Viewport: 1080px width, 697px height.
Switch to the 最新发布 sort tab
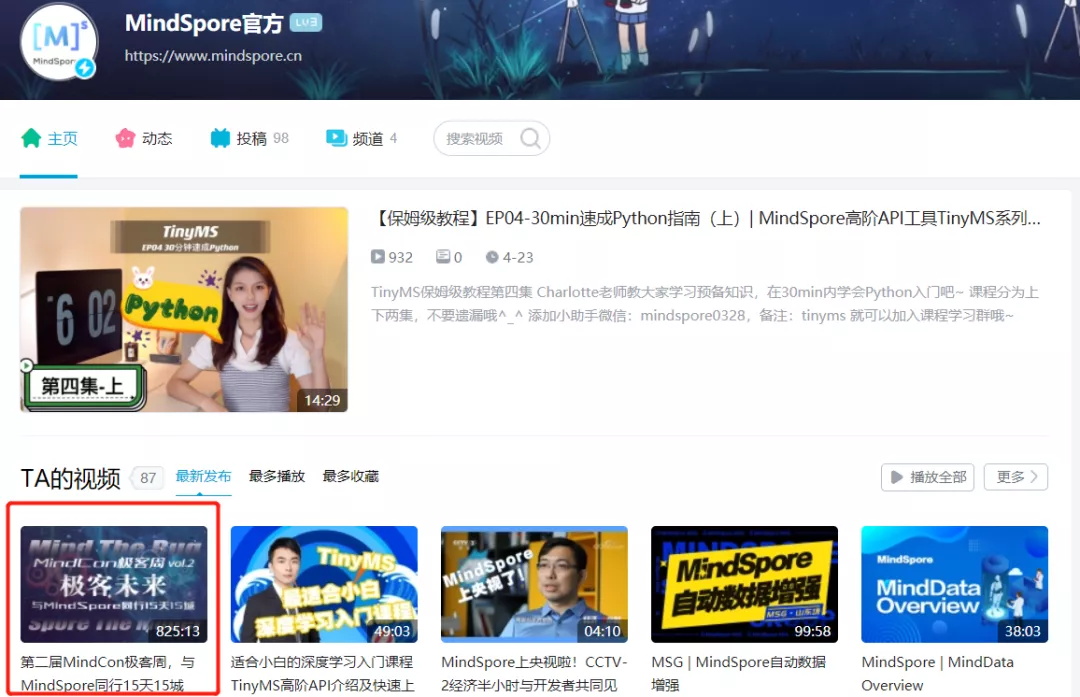pyautogui.click(x=203, y=476)
